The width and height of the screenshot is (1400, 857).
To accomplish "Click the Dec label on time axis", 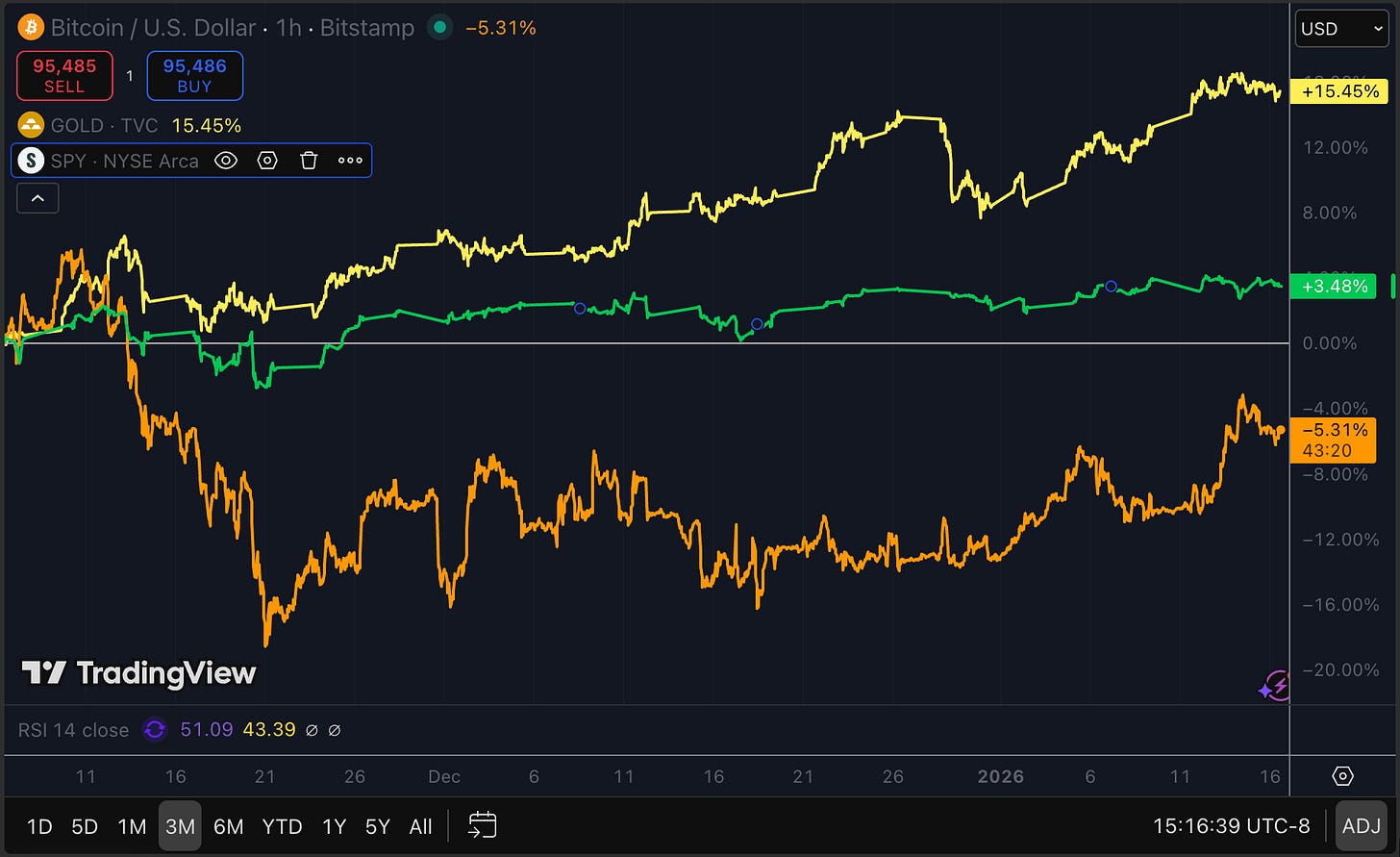I will [443, 776].
